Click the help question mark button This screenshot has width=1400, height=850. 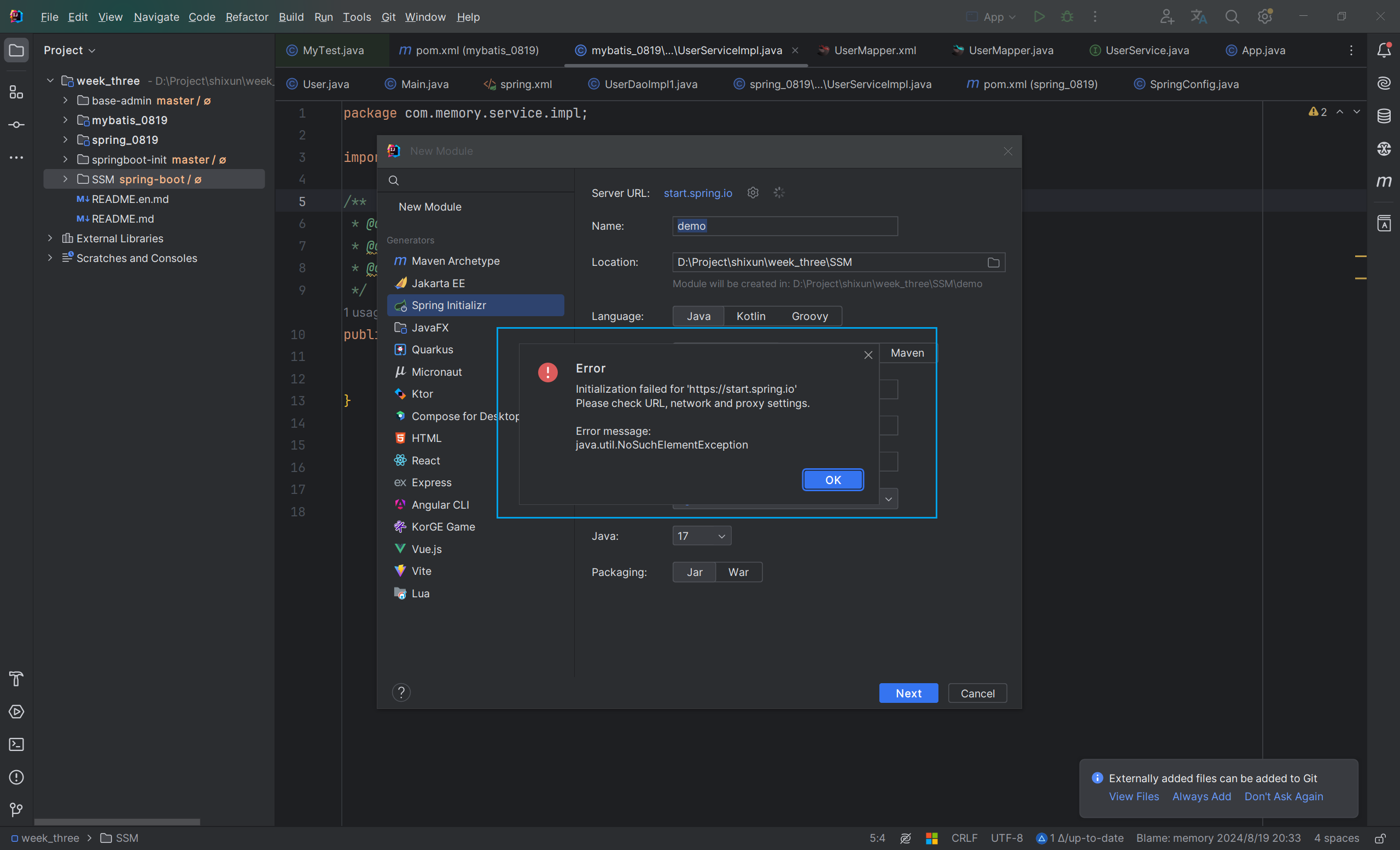click(x=401, y=692)
